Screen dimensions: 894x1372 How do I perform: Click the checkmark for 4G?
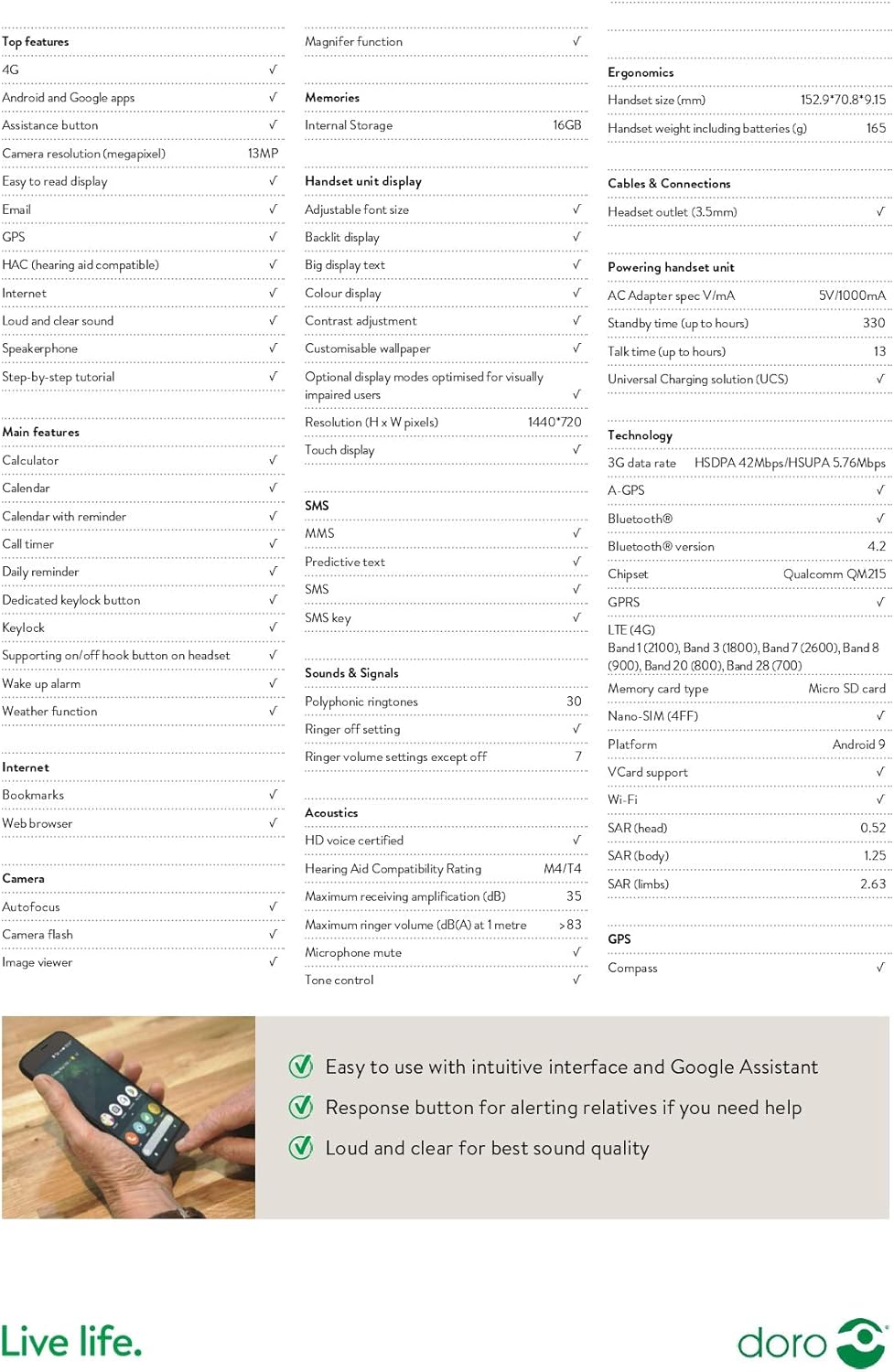pos(273,70)
